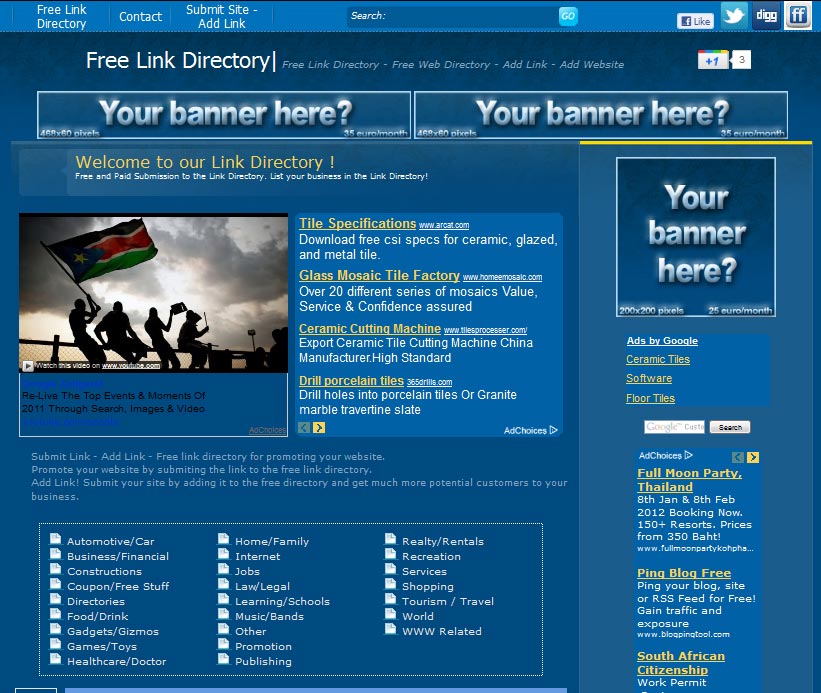The width and height of the screenshot is (821, 693).
Task: Click page icon beside Publishing
Action: point(224,659)
